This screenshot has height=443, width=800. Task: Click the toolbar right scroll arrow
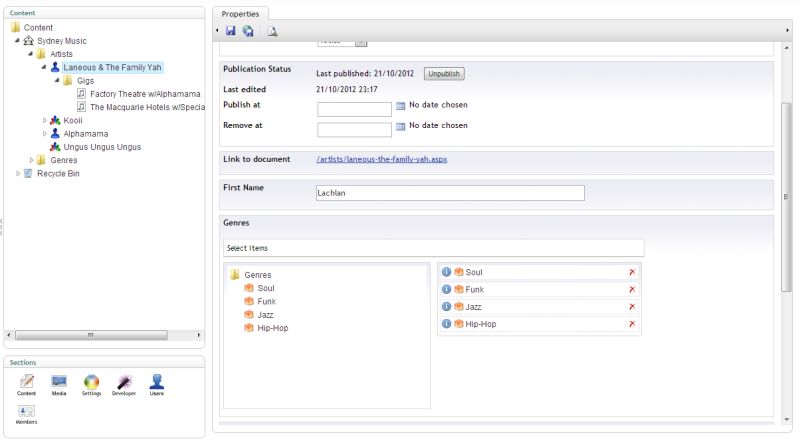point(787,31)
